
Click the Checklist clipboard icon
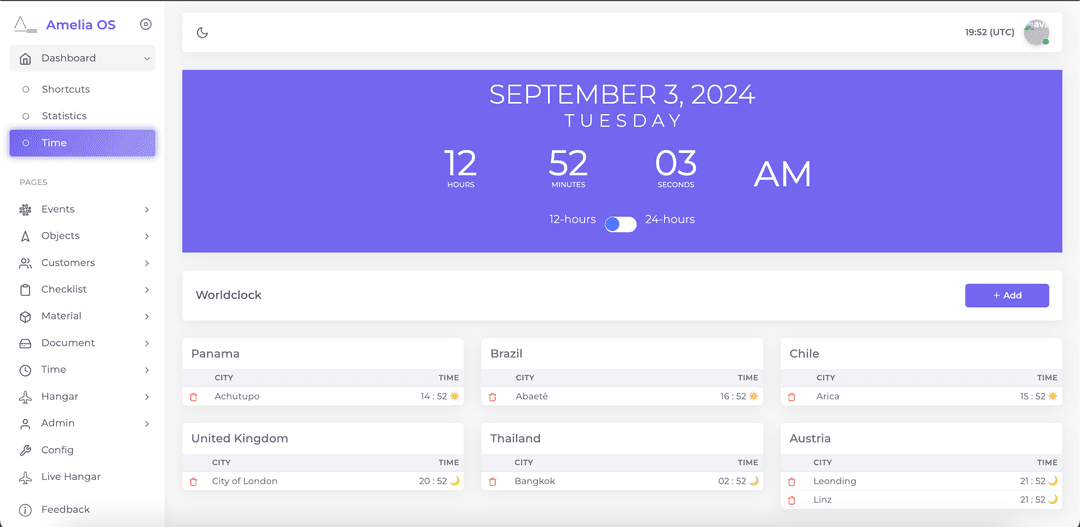(25, 290)
